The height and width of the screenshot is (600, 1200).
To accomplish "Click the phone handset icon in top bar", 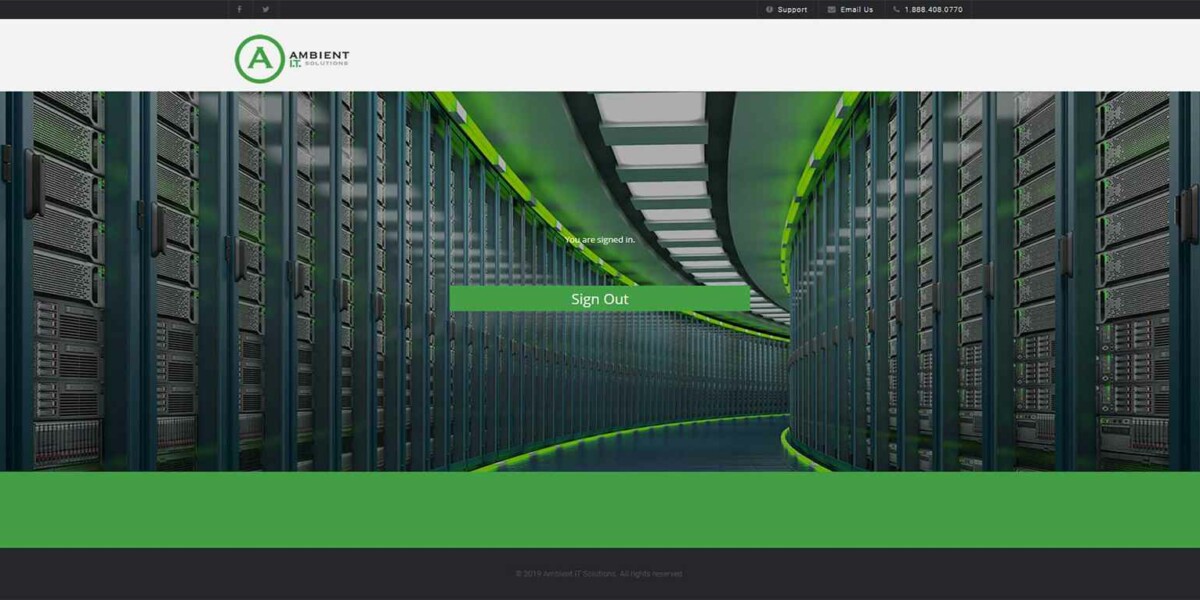I will point(895,9).
